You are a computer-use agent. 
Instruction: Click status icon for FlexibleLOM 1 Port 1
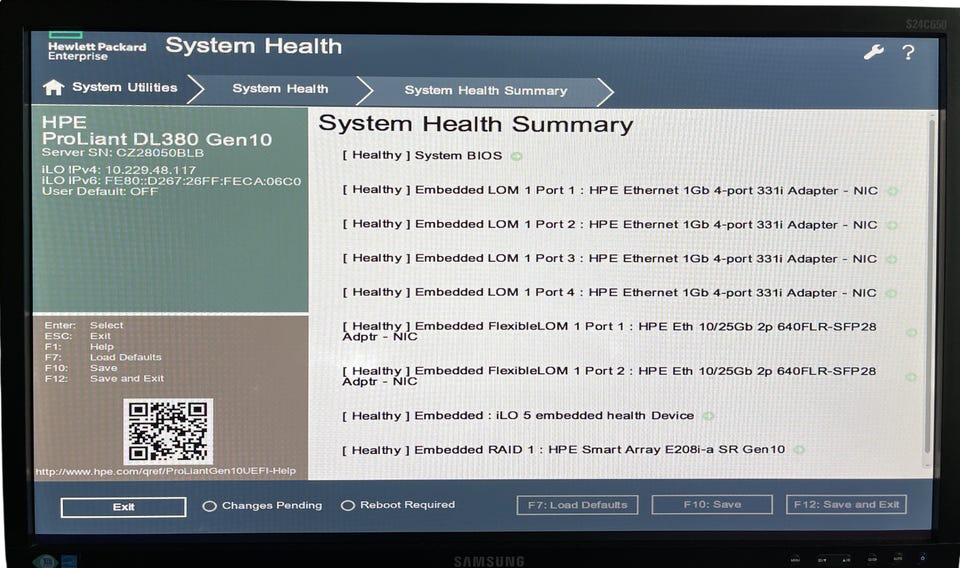pos(912,332)
